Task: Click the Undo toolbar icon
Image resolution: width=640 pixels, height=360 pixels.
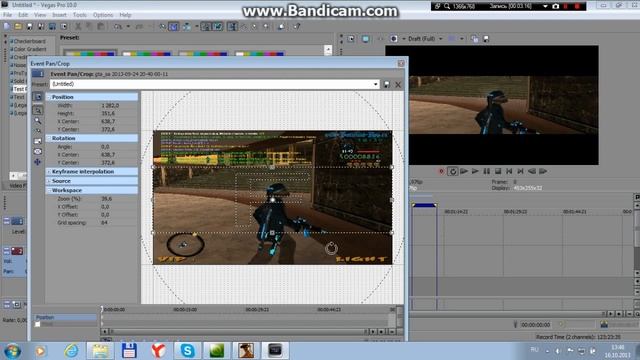Action: click(118, 27)
